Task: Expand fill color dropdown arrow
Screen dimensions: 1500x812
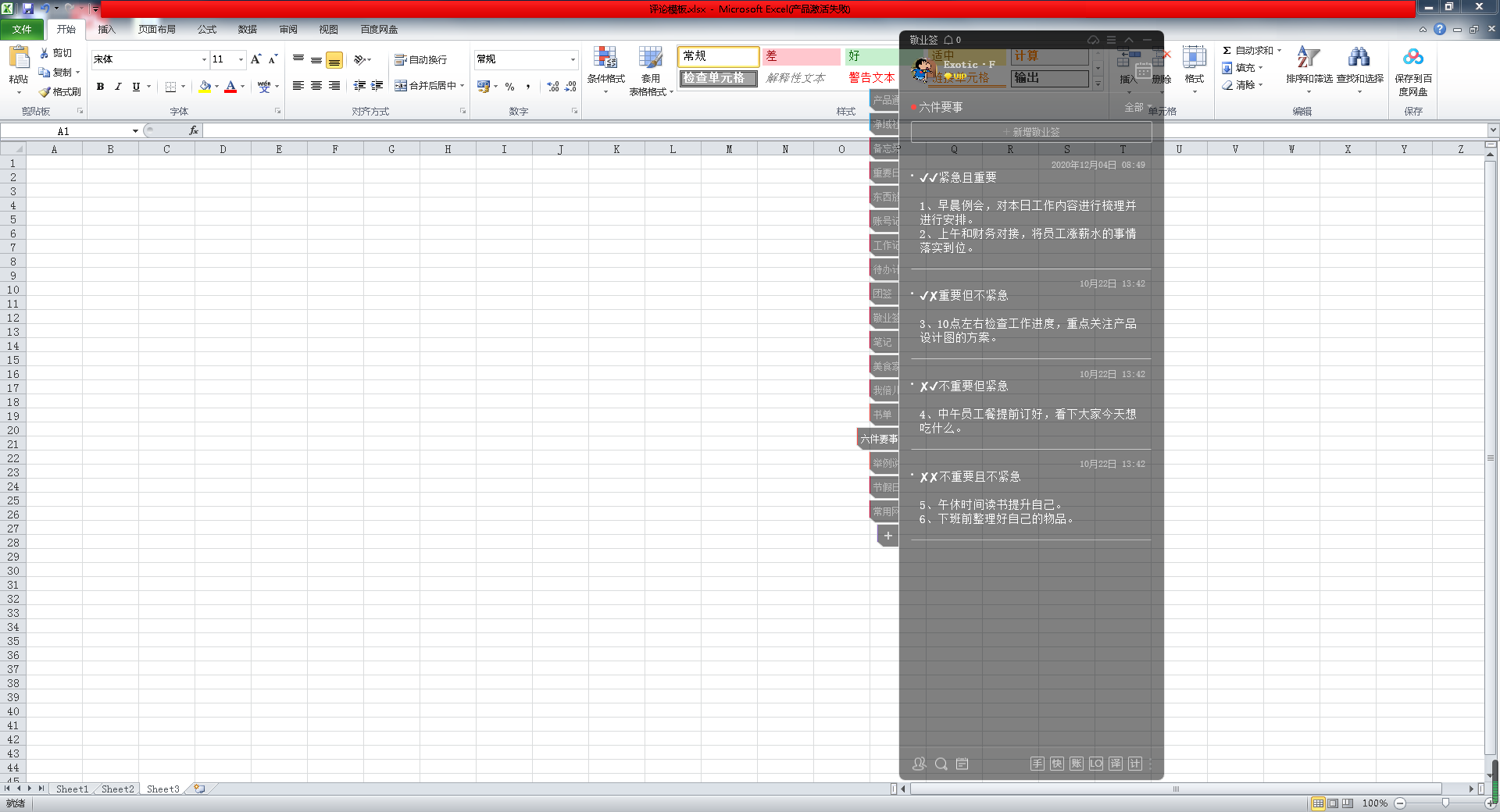Action: coord(216,87)
